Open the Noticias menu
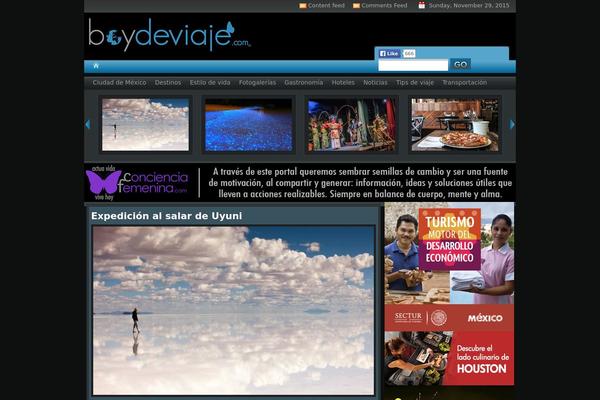This screenshot has height=400, width=600. click(x=375, y=83)
